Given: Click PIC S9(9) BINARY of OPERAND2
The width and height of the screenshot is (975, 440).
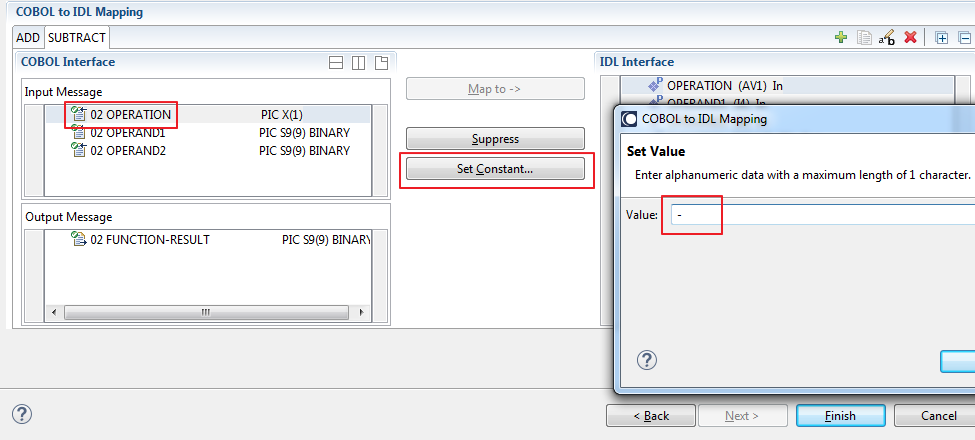Looking at the screenshot, I should (305, 150).
